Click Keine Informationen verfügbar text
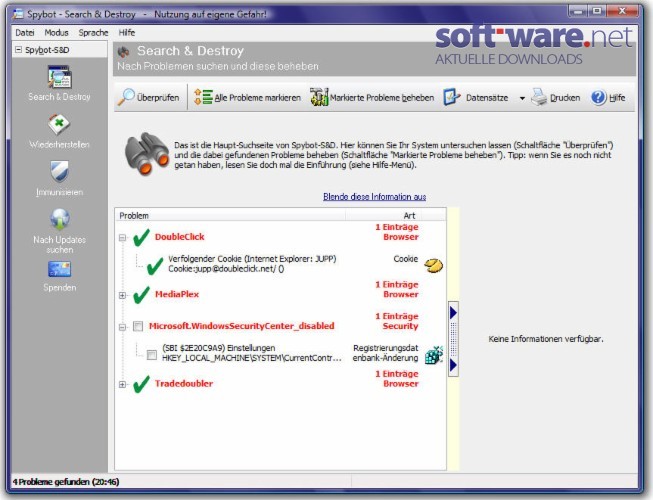 coord(546,339)
